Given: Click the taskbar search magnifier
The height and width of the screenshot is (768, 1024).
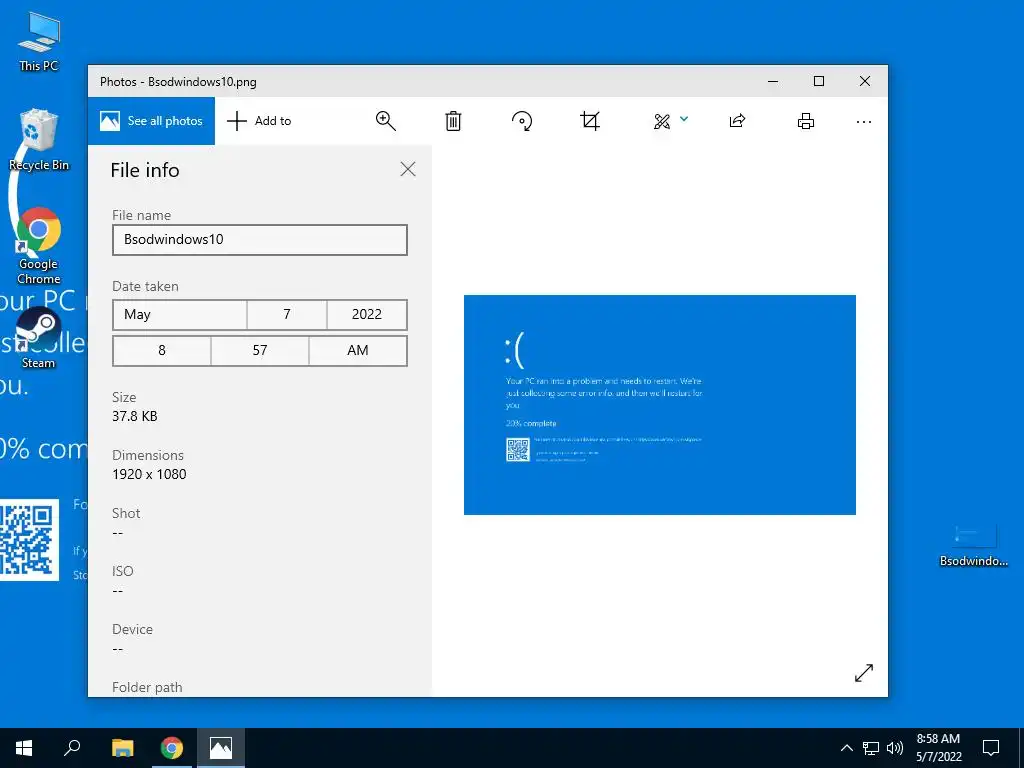Looking at the screenshot, I should point(72,748).
